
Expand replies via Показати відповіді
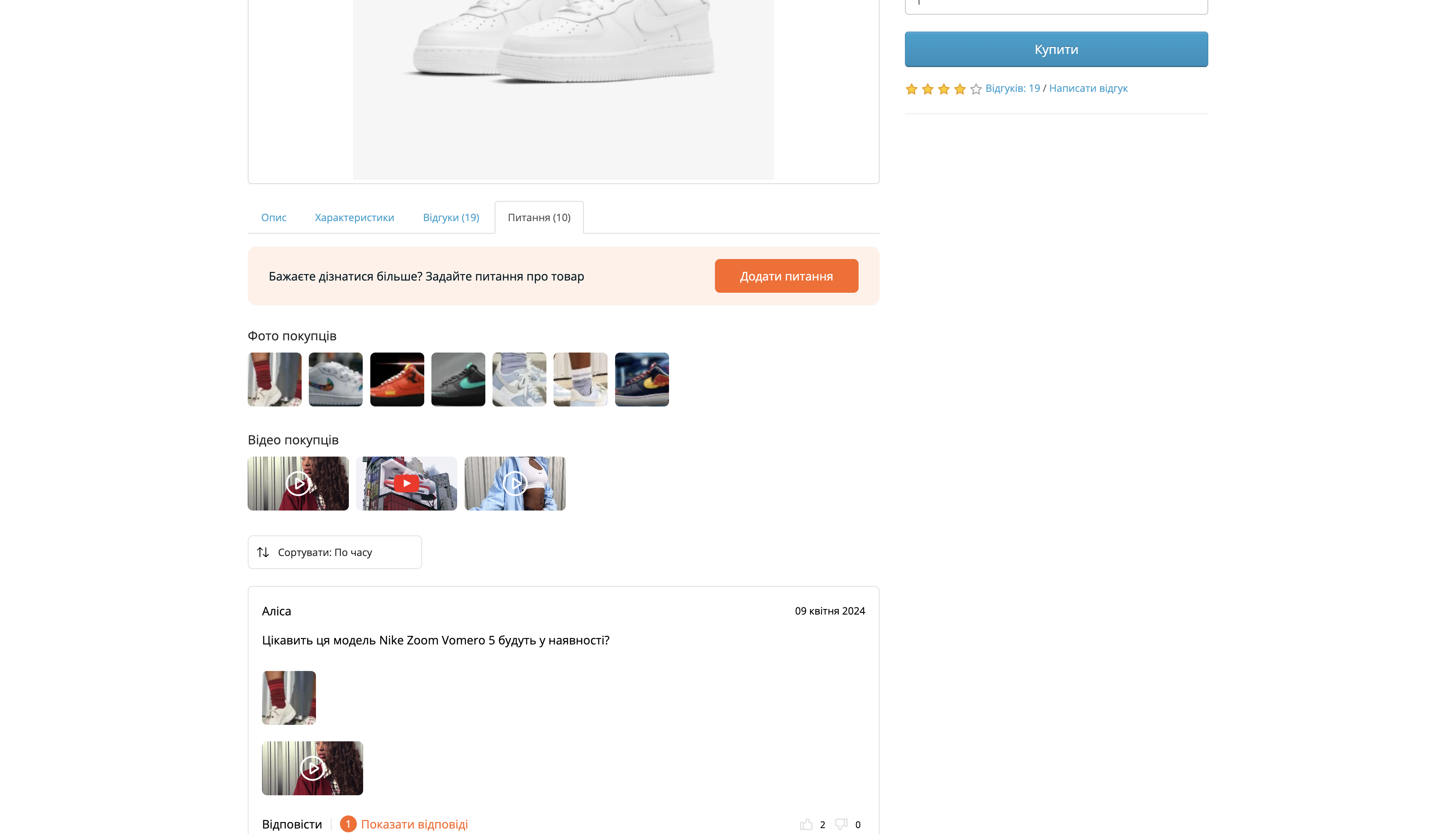click(414, 824)
